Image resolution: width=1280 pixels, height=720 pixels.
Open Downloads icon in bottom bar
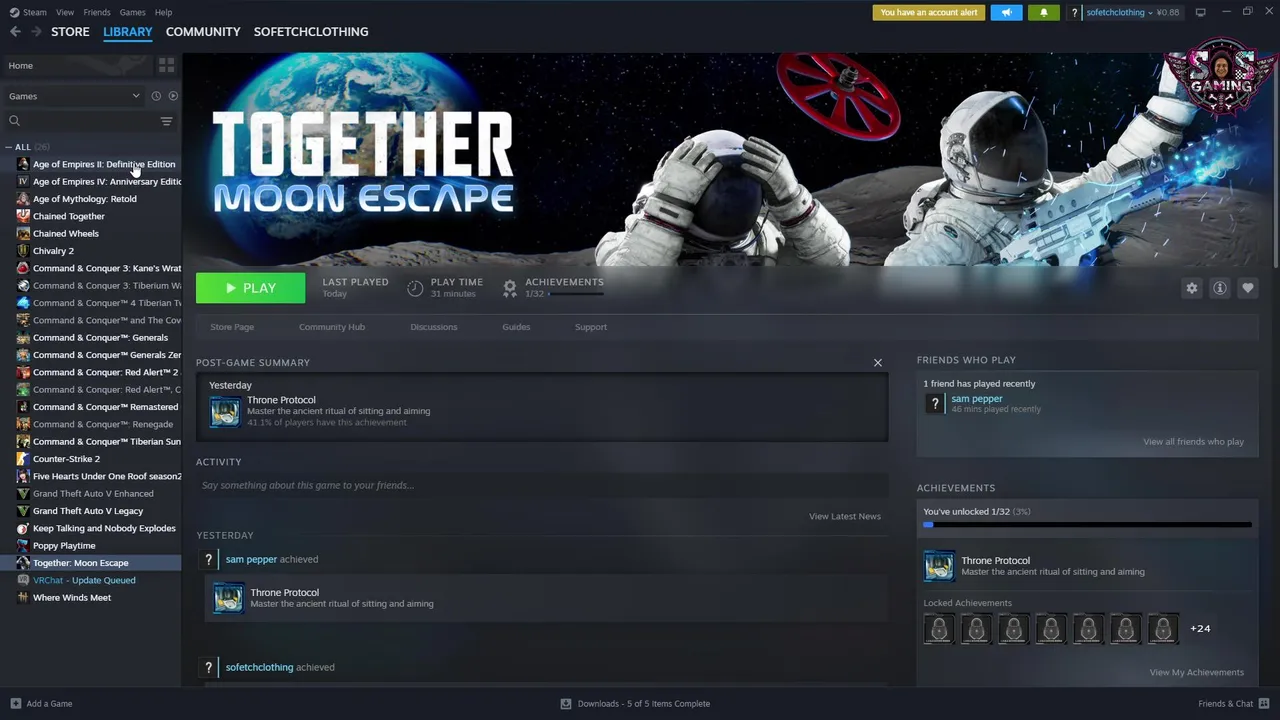coord(566,704)
